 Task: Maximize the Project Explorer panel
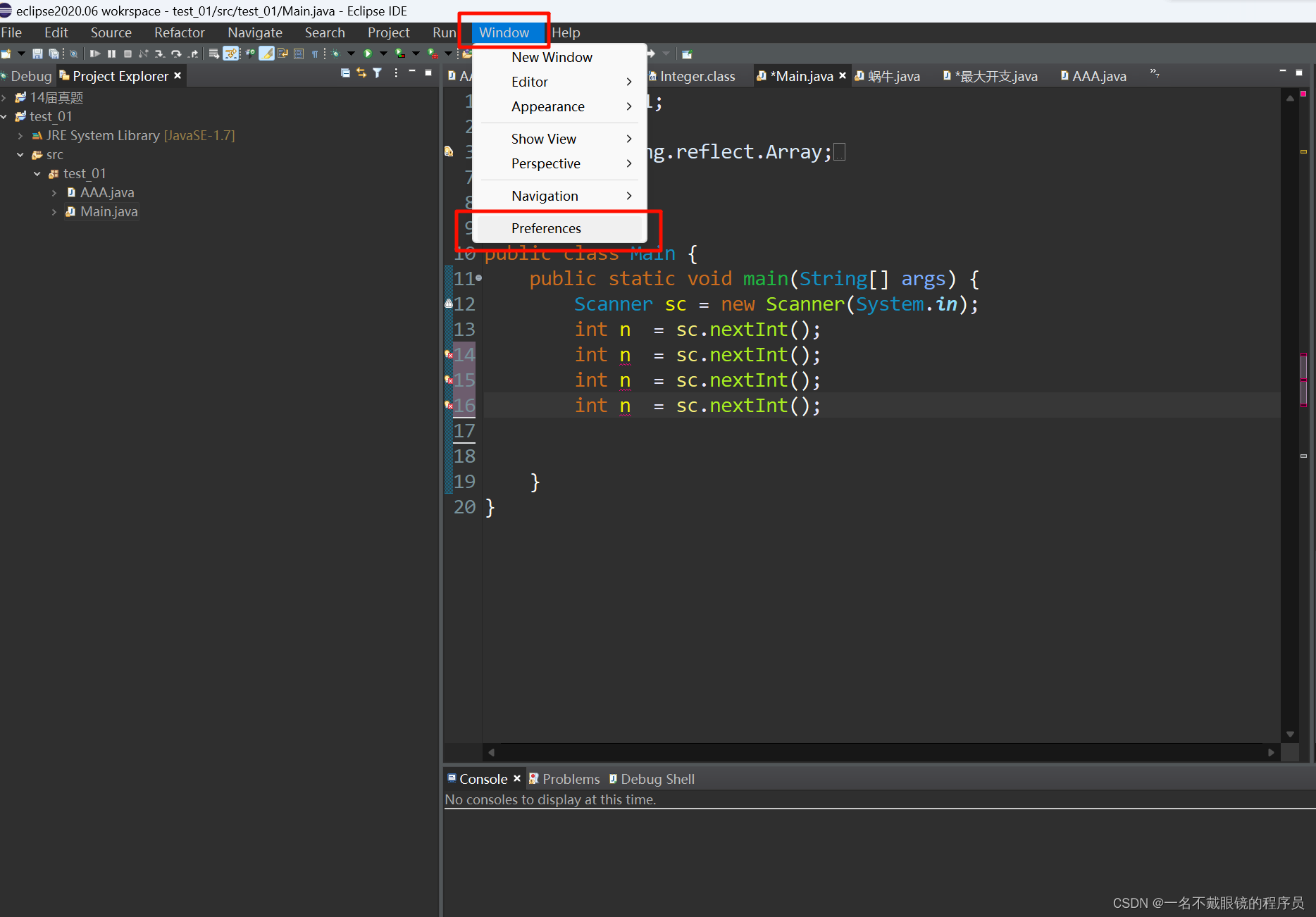click(x=428, y=73)
